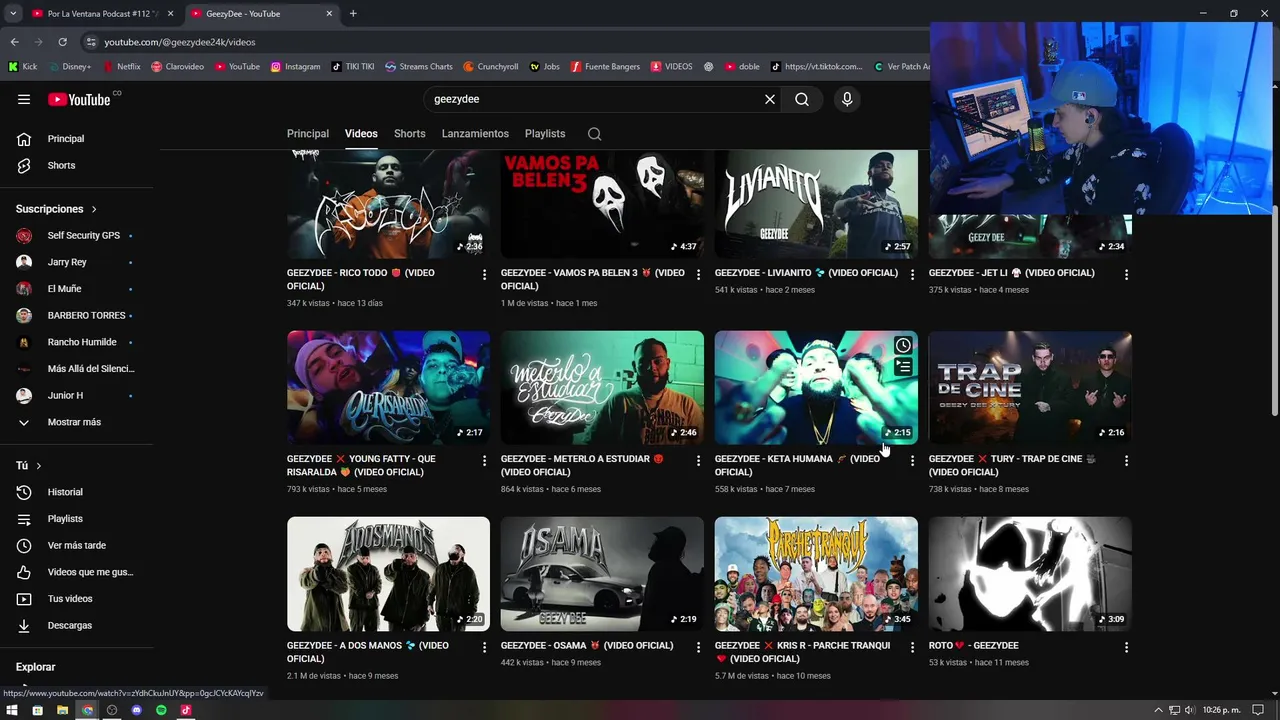Open options menu for JET LI video

[x=1126, y=274]
